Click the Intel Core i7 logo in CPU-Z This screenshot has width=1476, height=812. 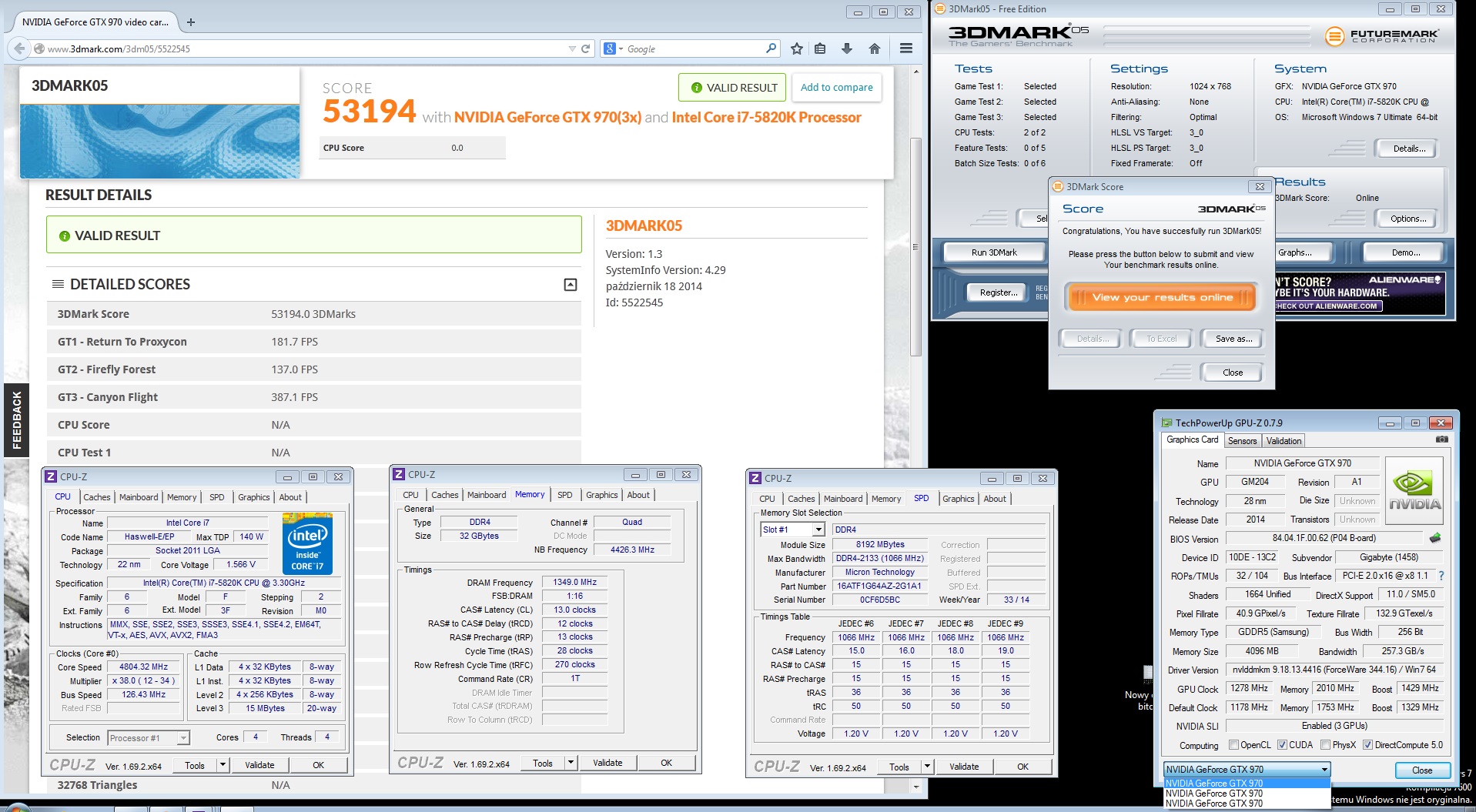[x=307, y=544]
